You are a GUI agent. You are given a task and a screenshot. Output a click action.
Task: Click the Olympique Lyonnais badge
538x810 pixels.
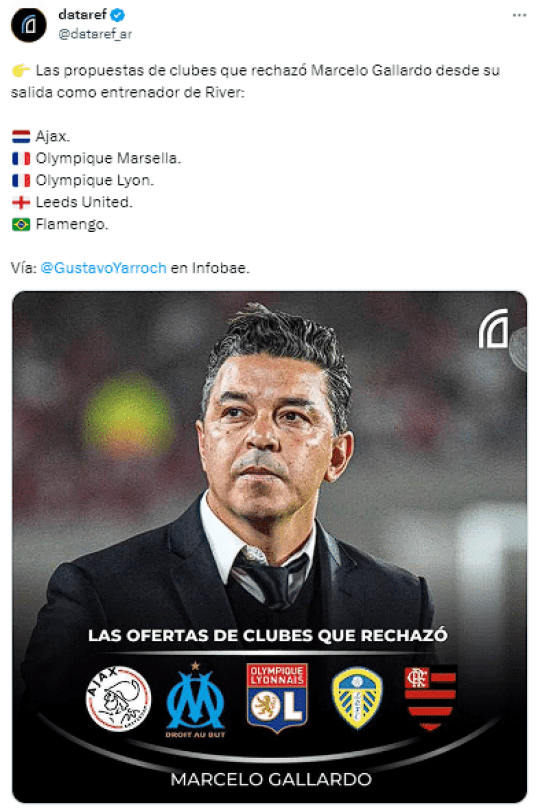[277, 697]
